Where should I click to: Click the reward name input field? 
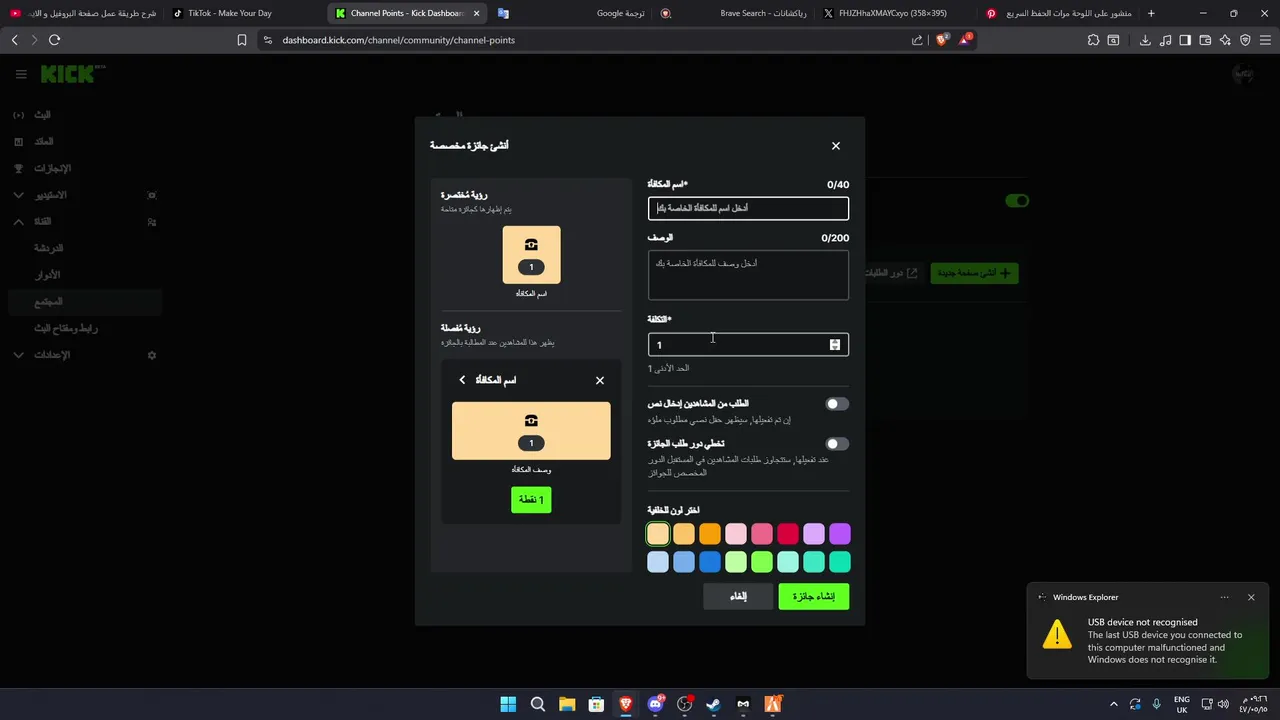pyautogui.click(x=748, y=208)
